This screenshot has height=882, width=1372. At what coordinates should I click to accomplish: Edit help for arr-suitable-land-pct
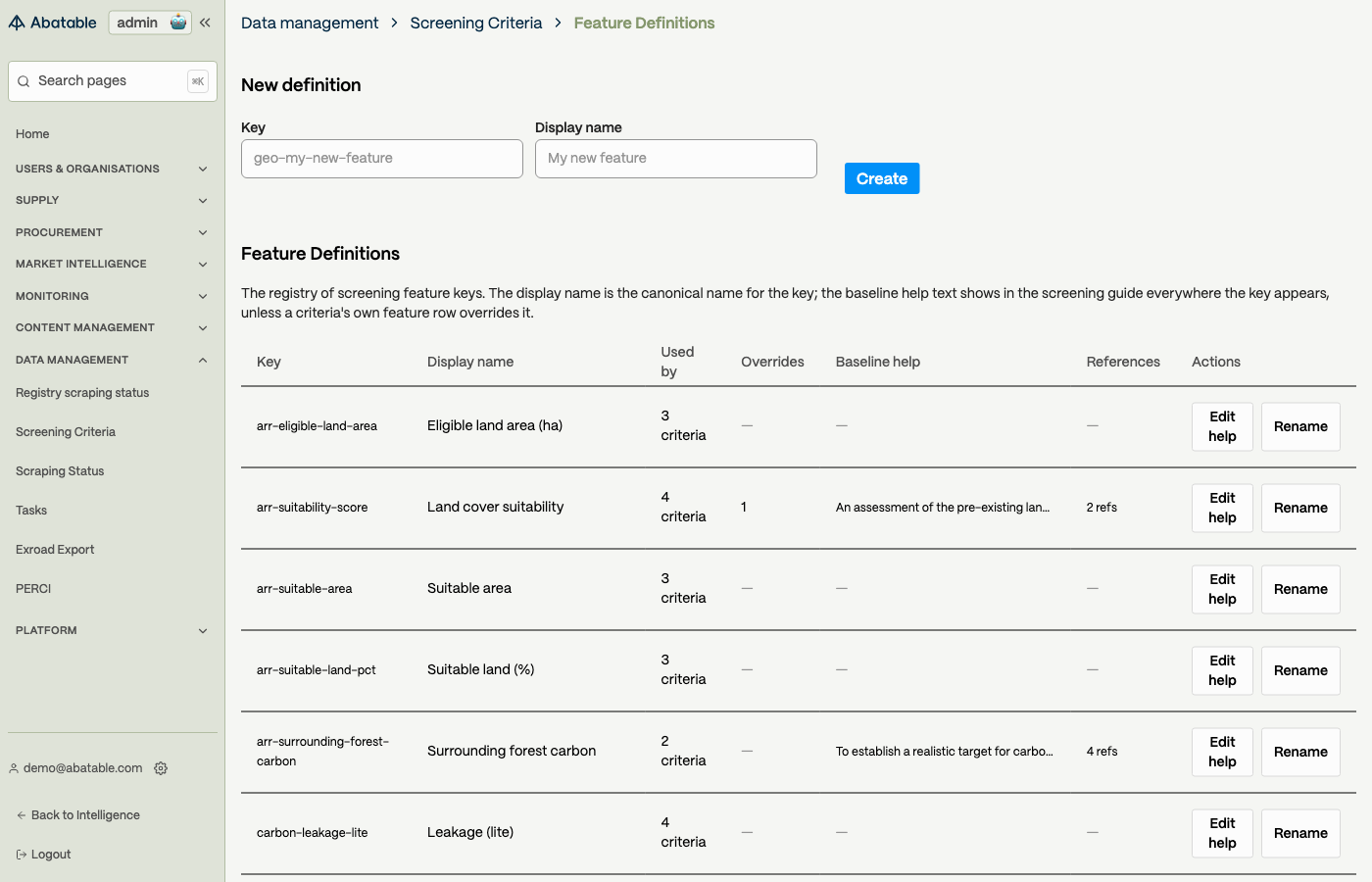[1222, 670]
